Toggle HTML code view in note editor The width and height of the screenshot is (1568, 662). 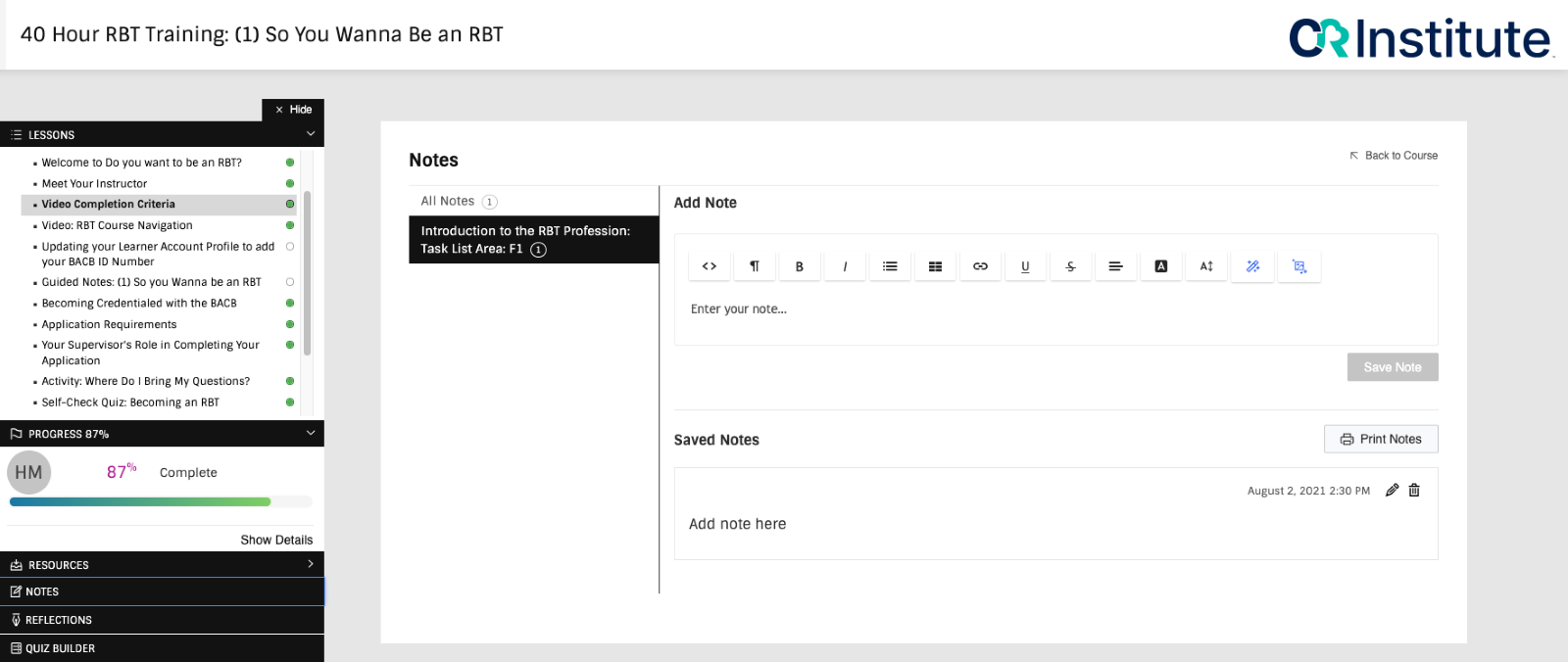click(710, 266)
